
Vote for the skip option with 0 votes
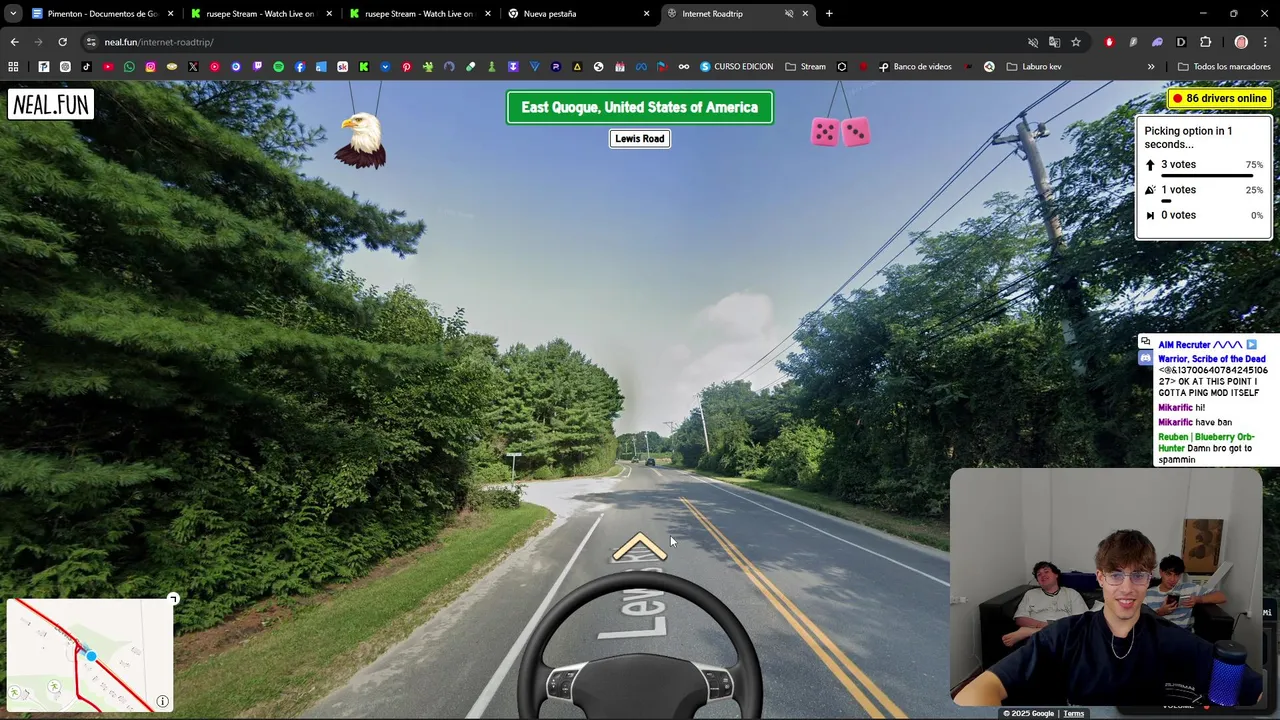click(1203, 215)
